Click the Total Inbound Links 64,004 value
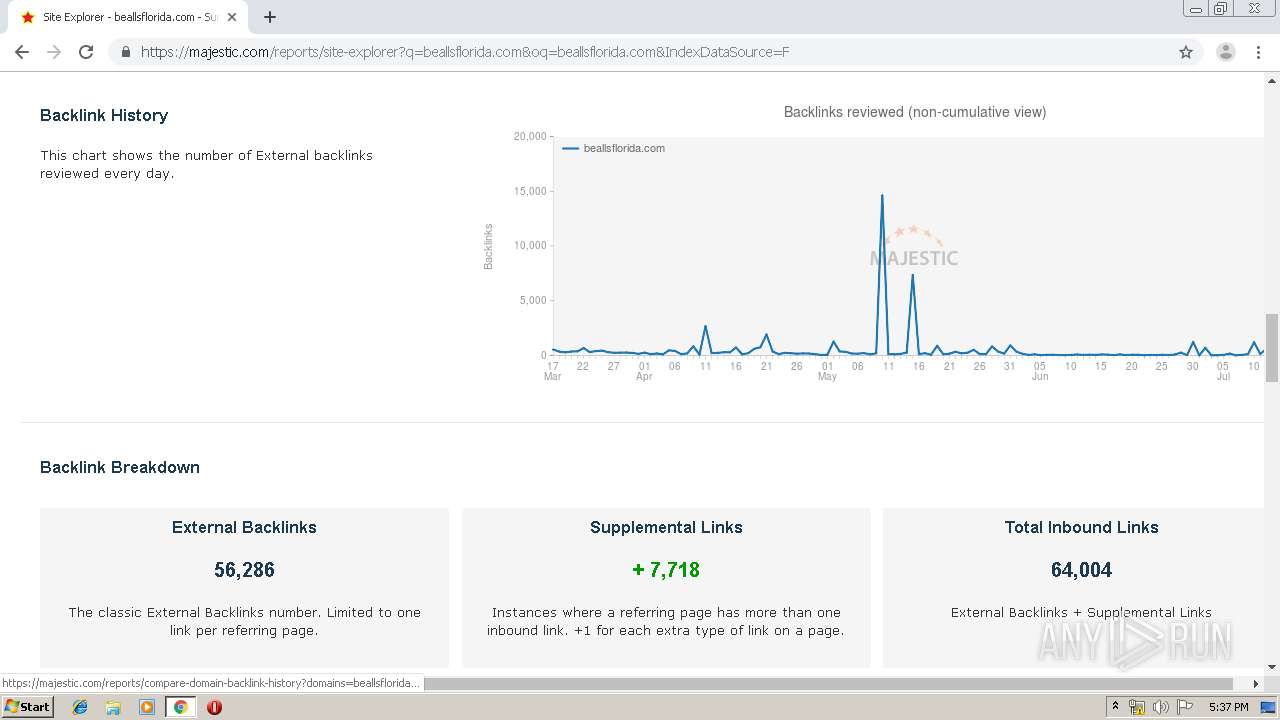The width and height of the screenshot is (1280, 720). tap(1081, 570)
